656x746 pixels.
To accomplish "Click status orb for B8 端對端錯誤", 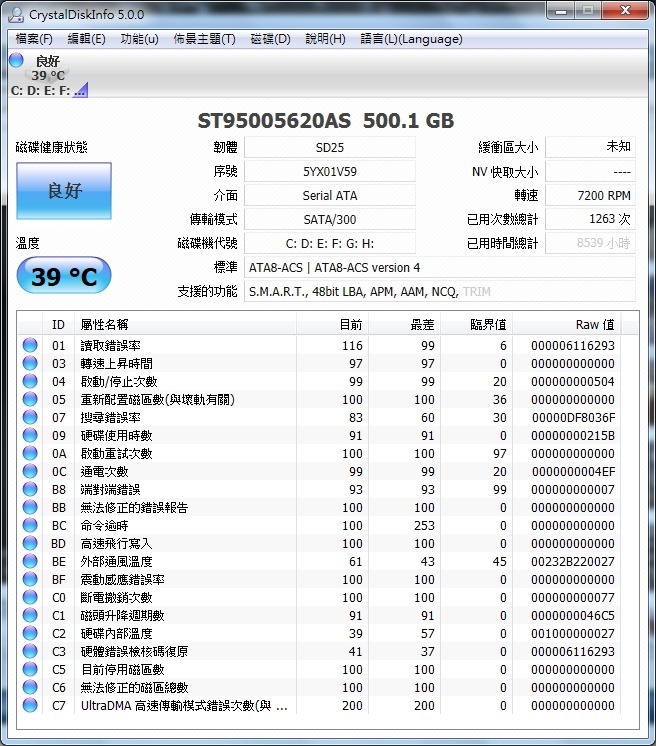I will click(30, 489).
